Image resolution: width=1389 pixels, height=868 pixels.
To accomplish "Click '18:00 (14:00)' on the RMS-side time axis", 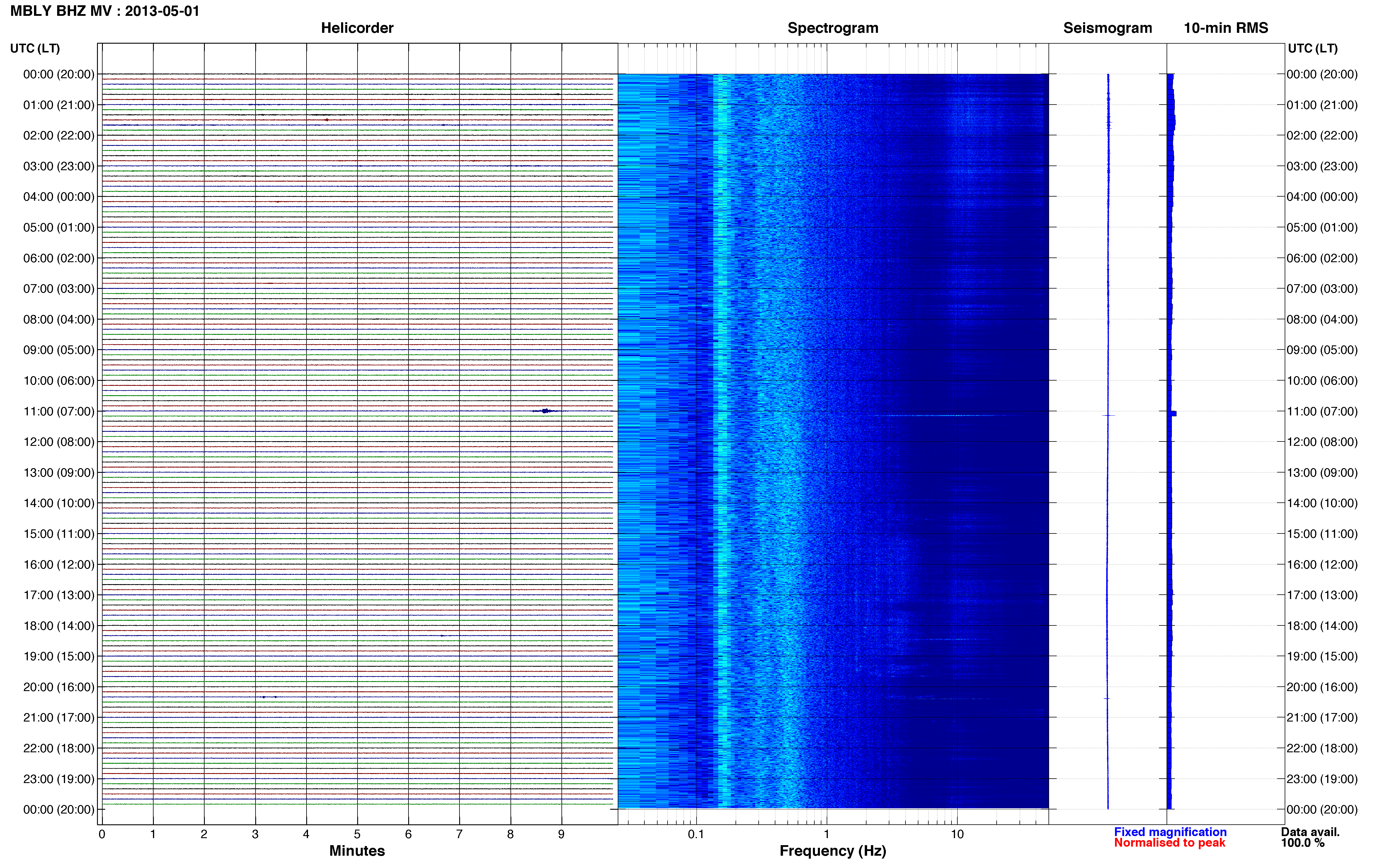I will 1322,626.
